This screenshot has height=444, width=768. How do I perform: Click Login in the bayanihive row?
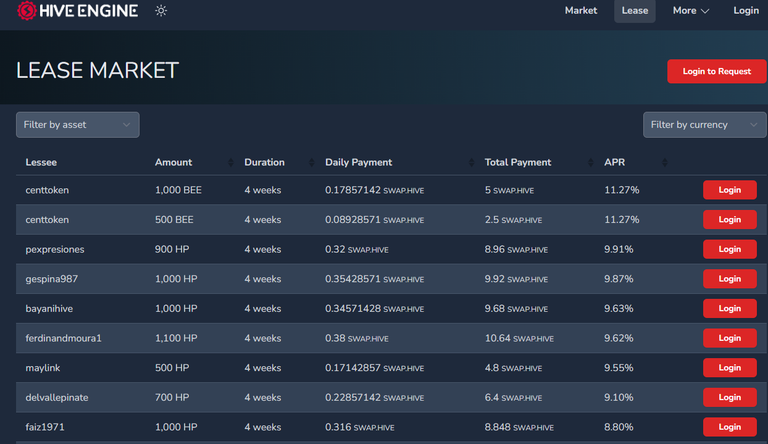[730, 309]
